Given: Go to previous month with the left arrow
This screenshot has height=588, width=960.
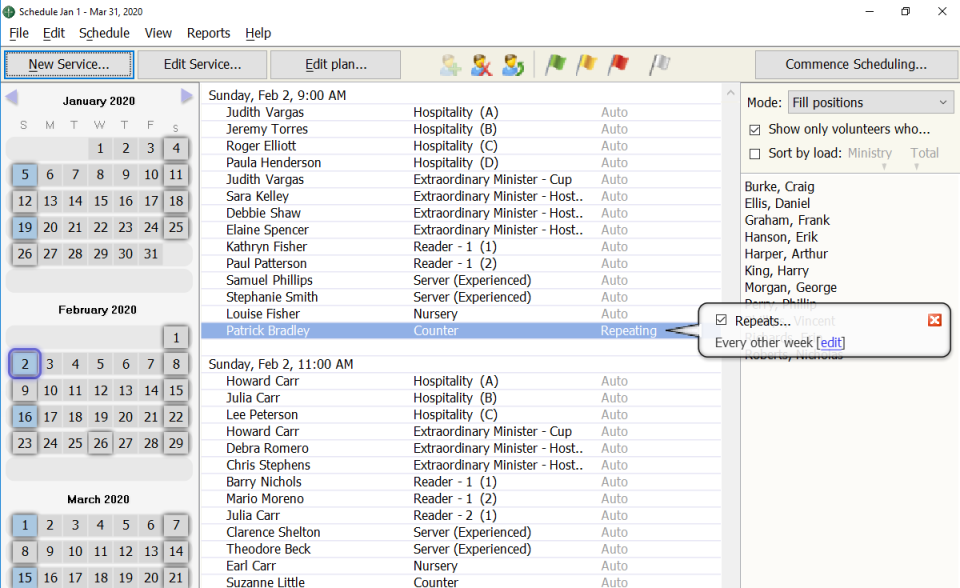Looking at the screenshot, I should [12, 95].
